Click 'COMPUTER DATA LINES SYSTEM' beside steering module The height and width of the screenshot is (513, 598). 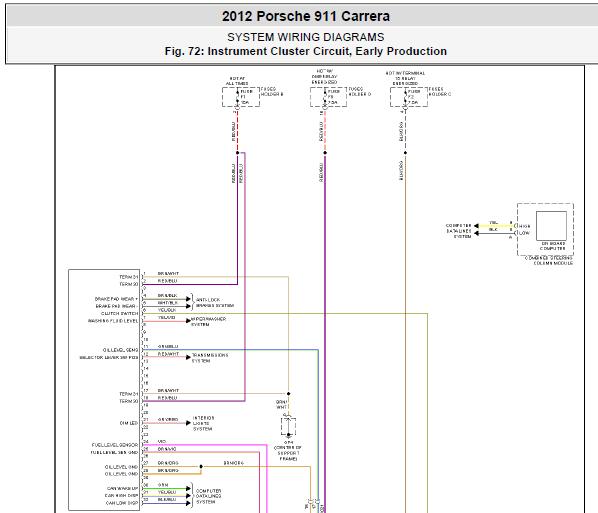pos(459,231)
